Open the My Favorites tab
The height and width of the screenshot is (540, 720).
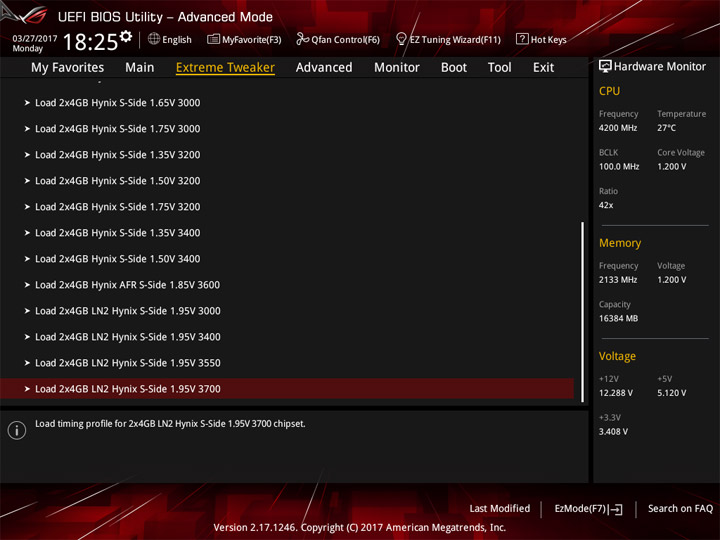click(68, 68)
